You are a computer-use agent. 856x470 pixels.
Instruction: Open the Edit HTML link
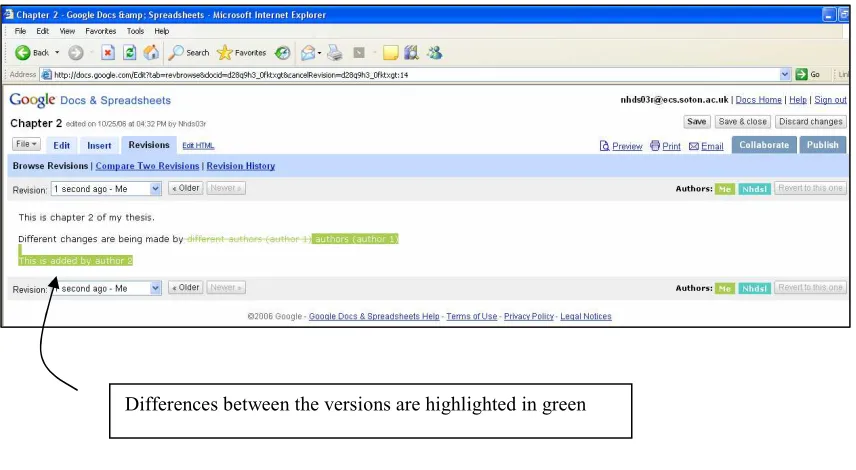coord(198,145)
